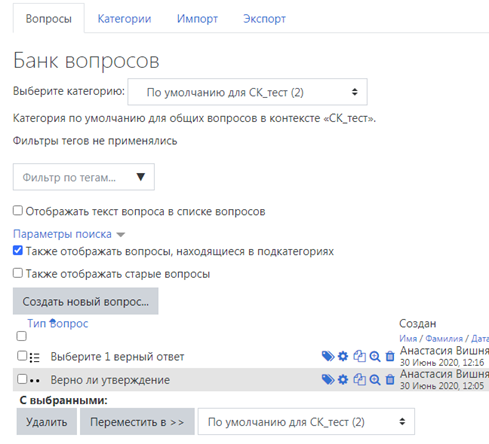The height and width of the screenshot is (444, 489).
Task: Duplicate the question 'Выберите 1 верный ответ'
Action: tap(359, 356)
